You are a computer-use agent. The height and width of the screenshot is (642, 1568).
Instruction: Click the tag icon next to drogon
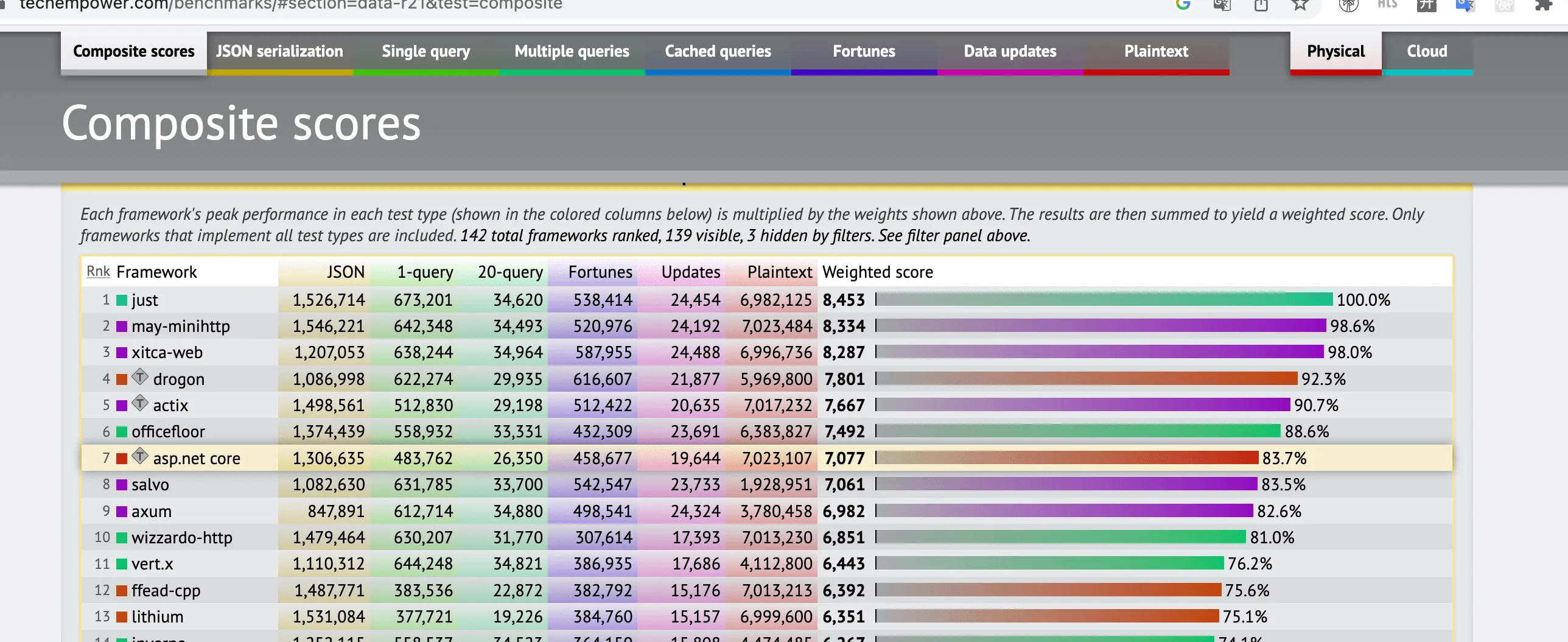(140, 378)
